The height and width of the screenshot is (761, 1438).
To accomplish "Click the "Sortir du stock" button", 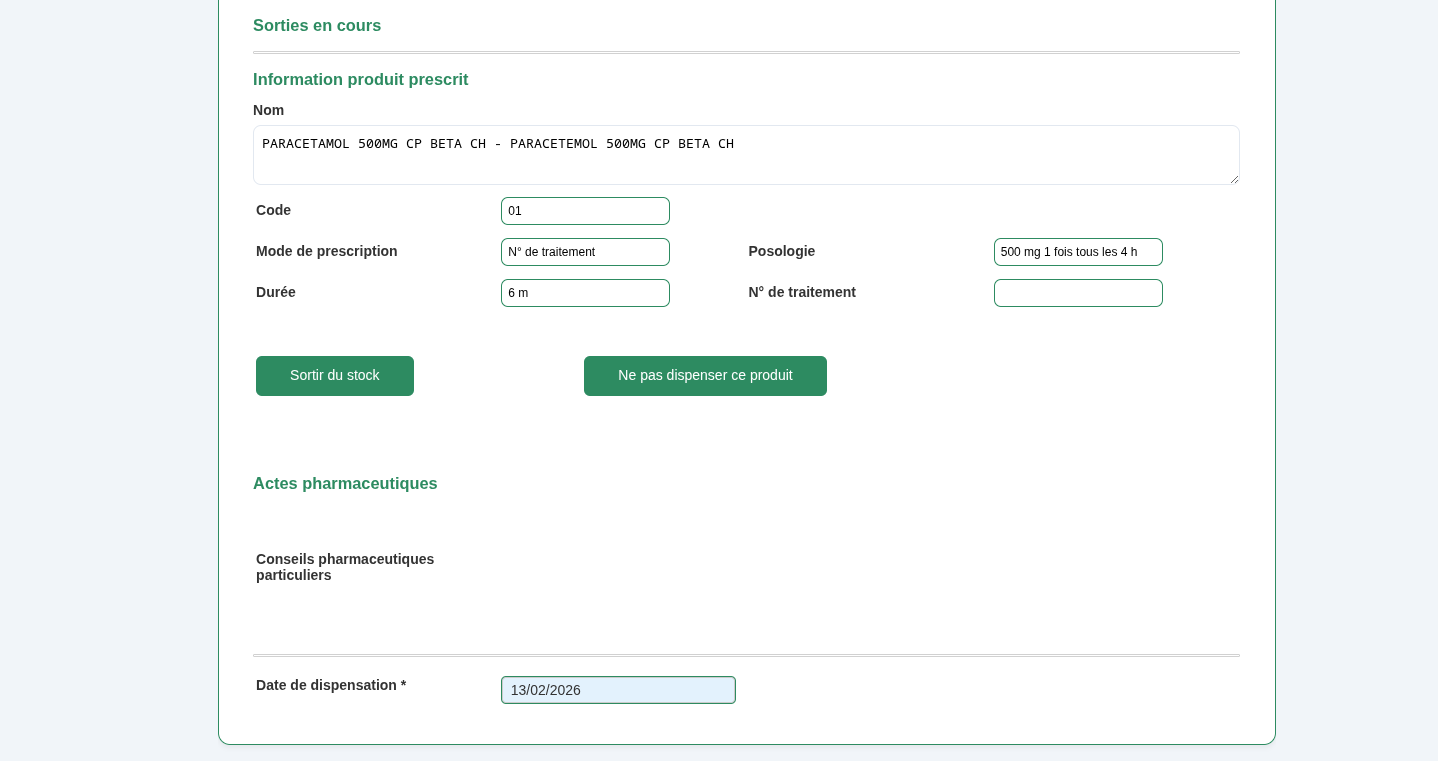I will (334, 376).
